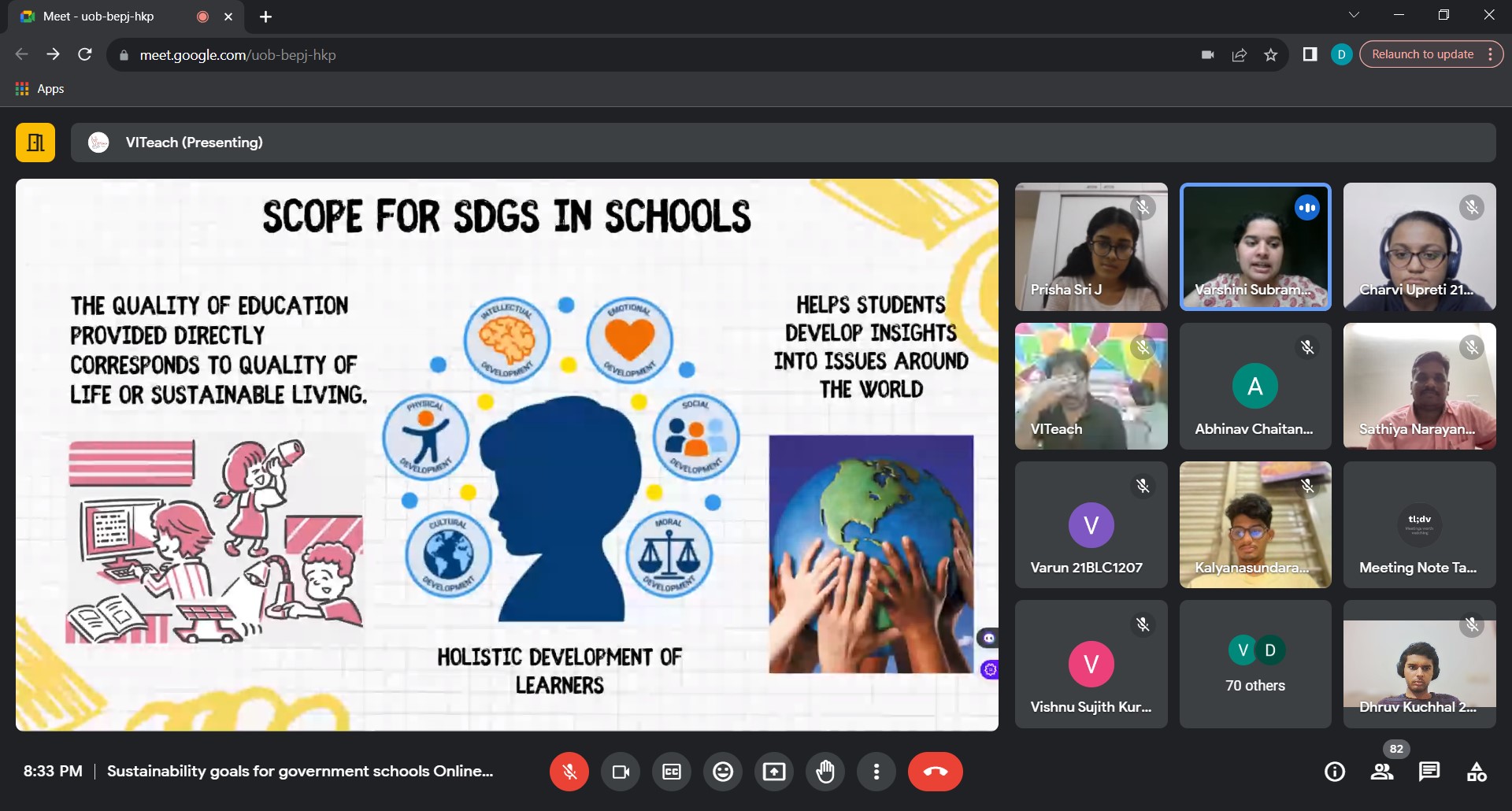Select Varshini Subram's video tile
1512x811 pixels.
pos(1255,246)
